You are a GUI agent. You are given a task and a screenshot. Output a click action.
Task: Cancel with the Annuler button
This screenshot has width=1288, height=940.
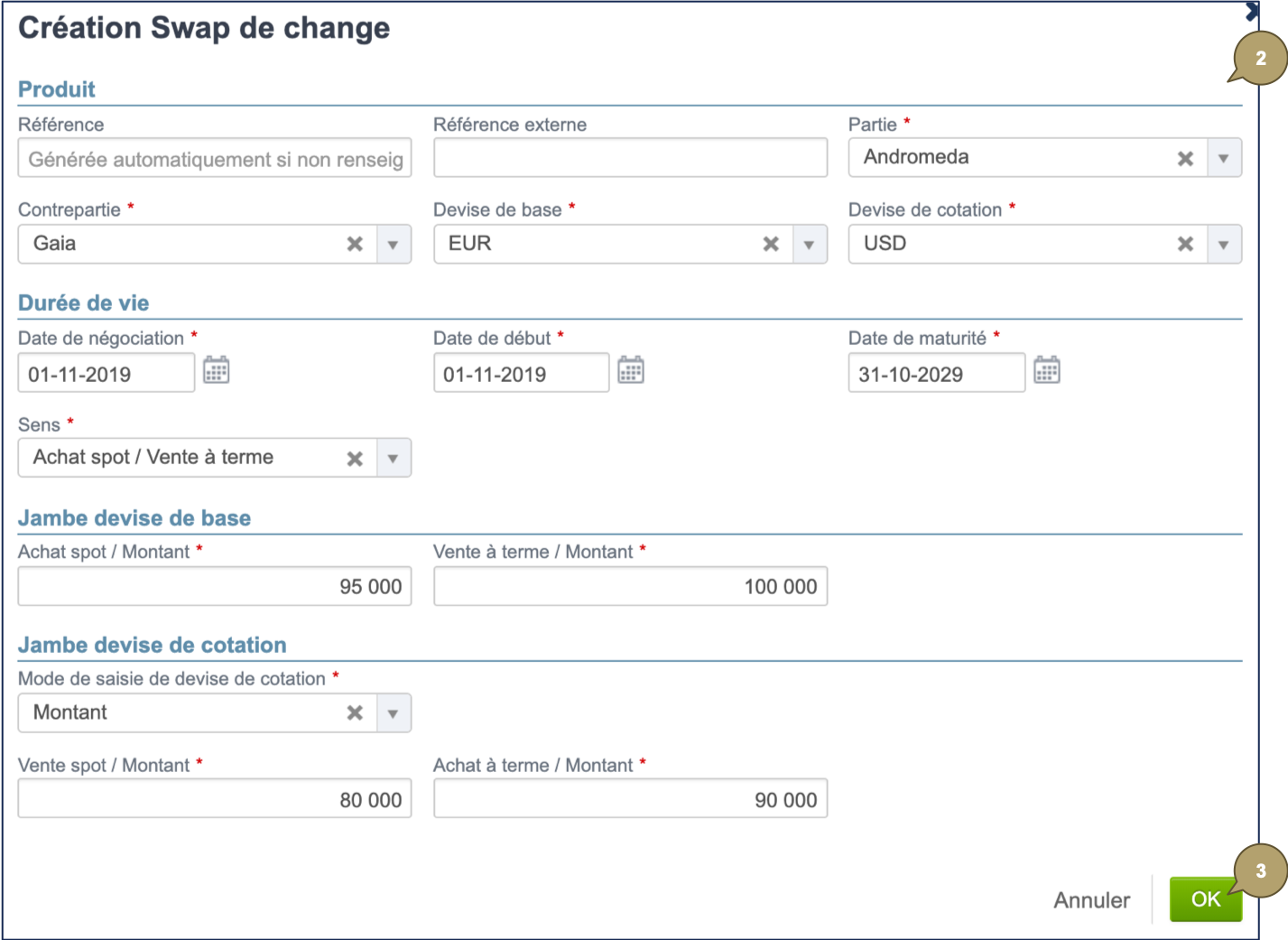[1091, 899]
